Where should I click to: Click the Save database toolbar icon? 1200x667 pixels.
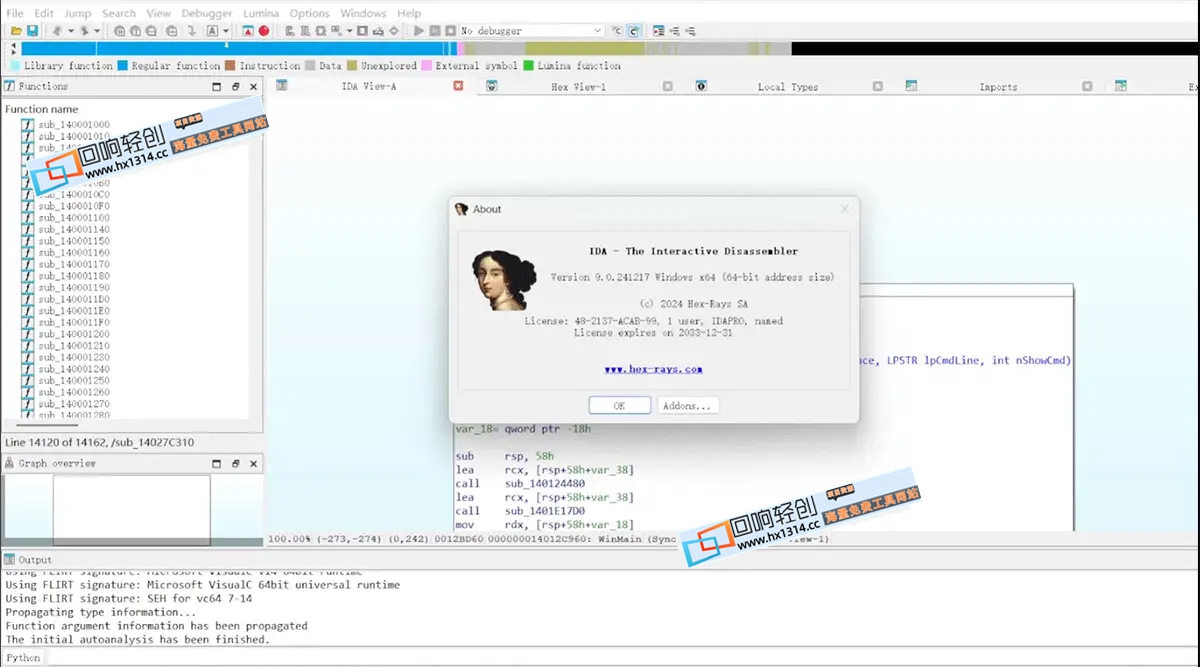coord(32,31)
